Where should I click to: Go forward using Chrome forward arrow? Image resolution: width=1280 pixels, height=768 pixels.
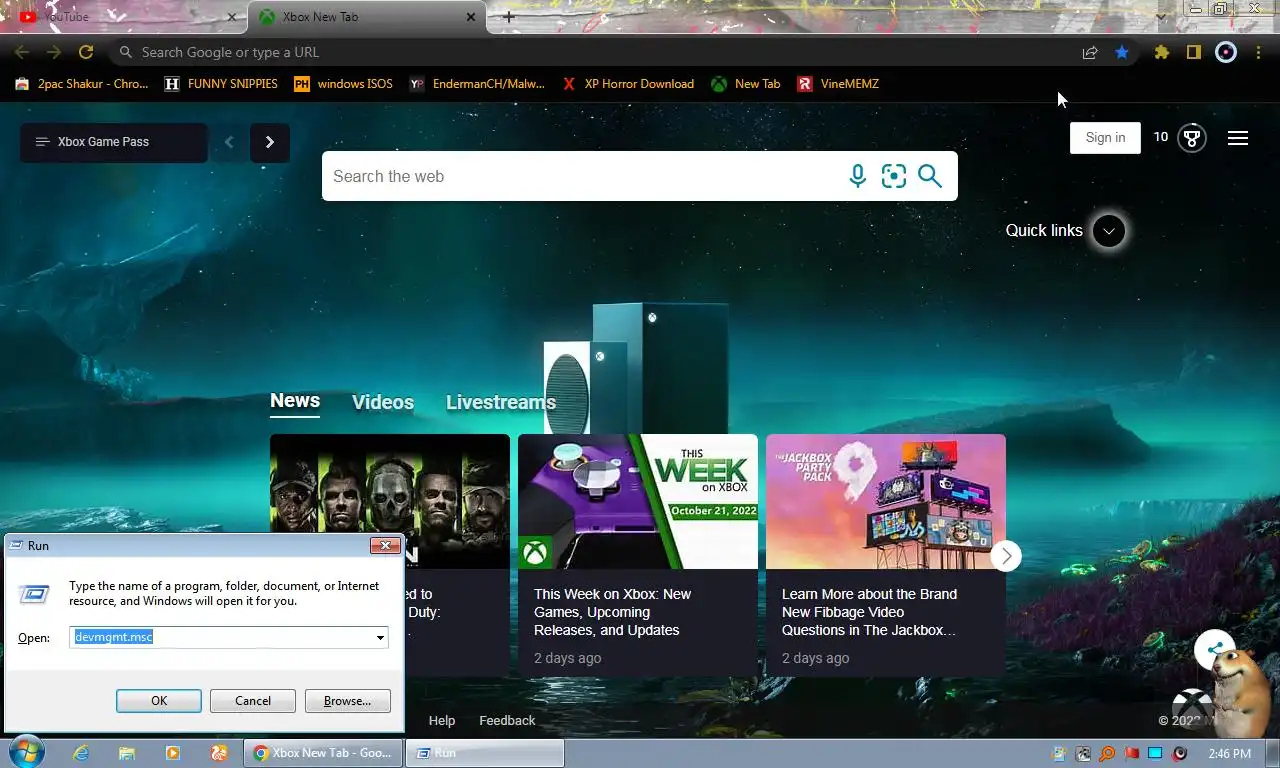point(54,52)
